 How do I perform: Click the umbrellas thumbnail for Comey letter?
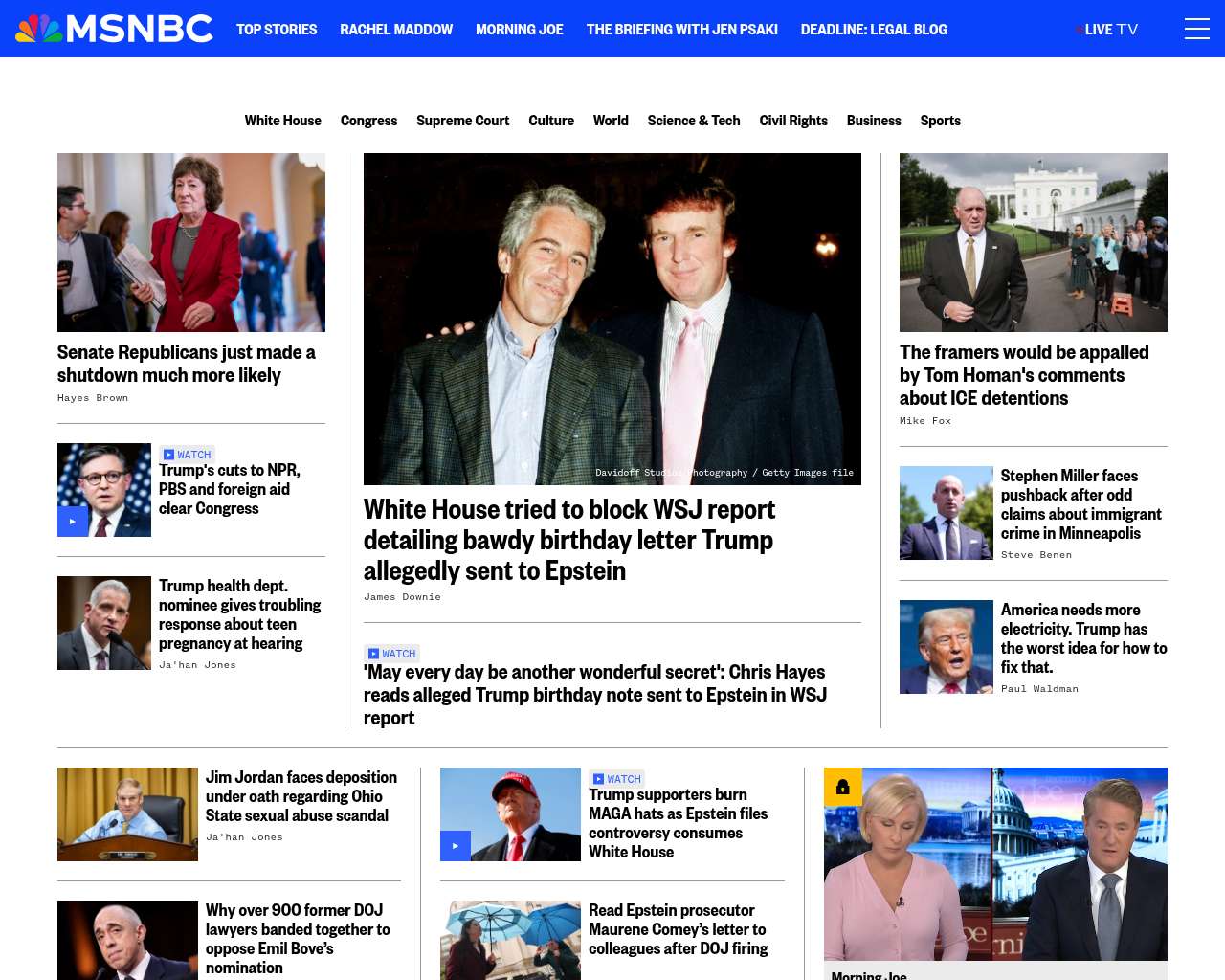pos(510,940)
